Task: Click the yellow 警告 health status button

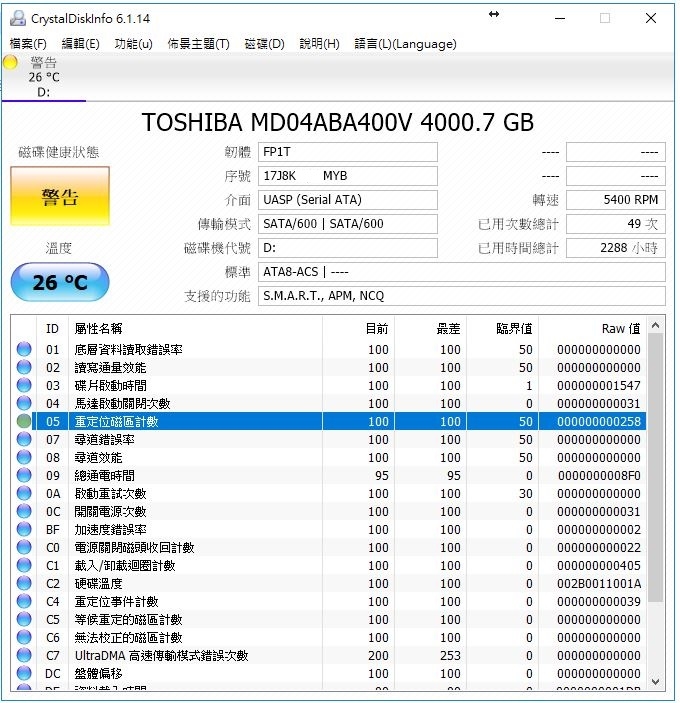Action: (x=60, y=196)
